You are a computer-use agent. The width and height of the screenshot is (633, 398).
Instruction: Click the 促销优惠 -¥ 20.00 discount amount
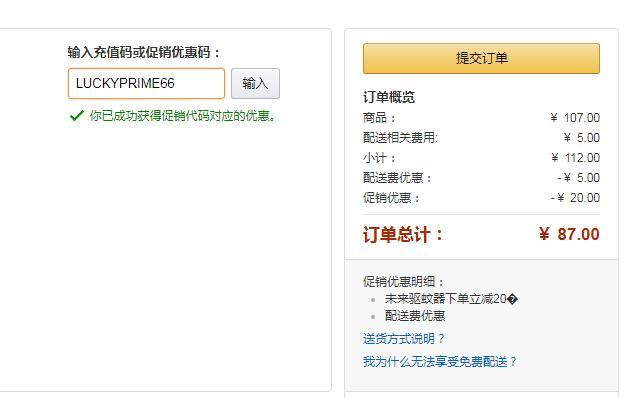click(575, 198)
